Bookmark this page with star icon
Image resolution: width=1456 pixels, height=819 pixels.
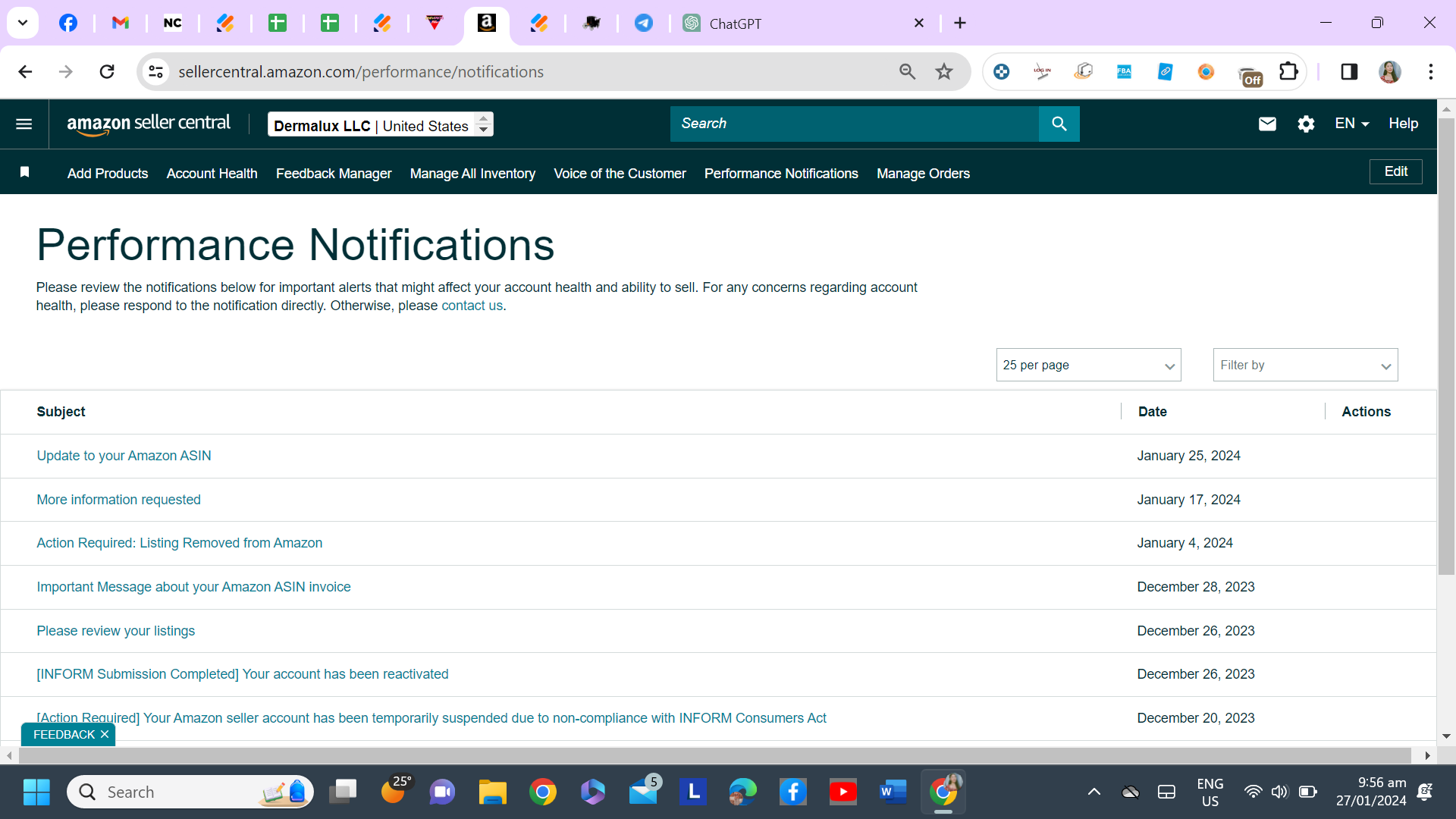point(944,72)
